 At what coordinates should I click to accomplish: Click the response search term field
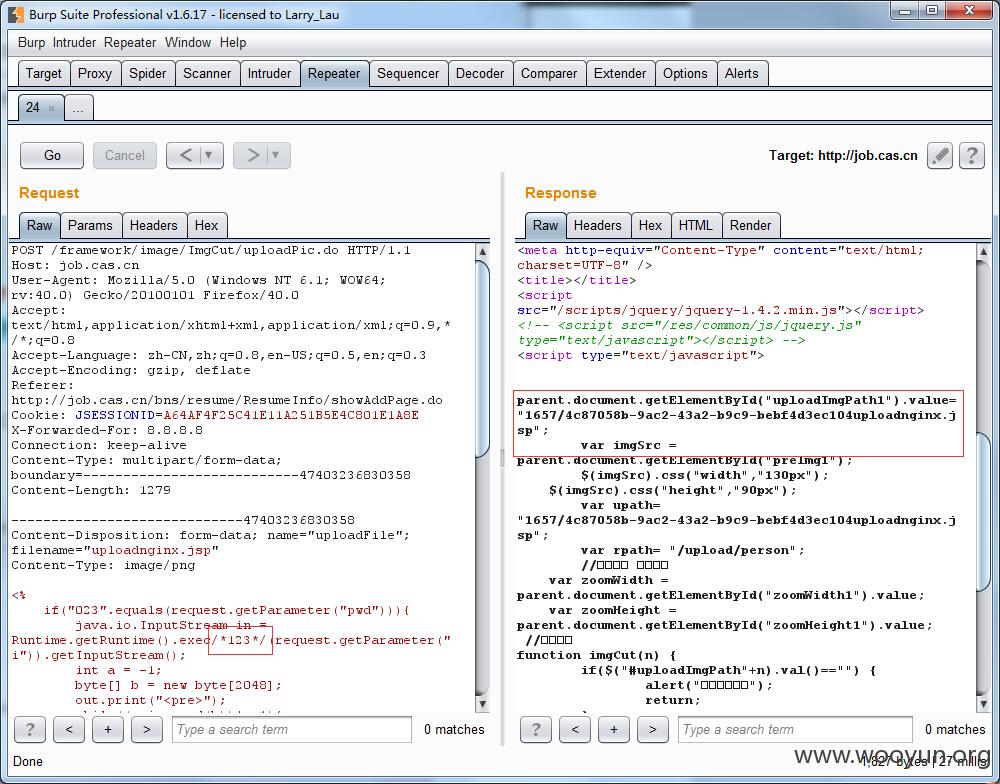click(795, 729)
